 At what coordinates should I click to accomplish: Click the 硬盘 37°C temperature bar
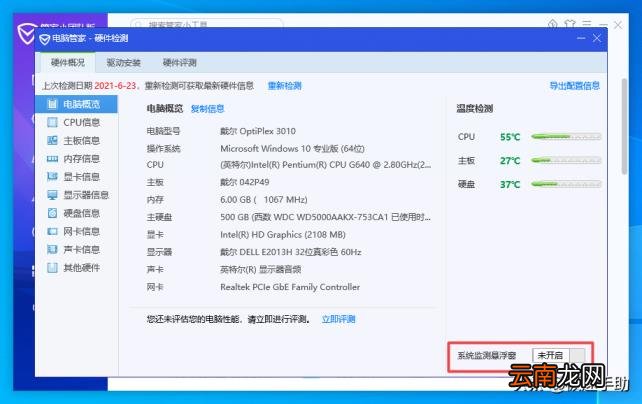[x=566, y=184]
